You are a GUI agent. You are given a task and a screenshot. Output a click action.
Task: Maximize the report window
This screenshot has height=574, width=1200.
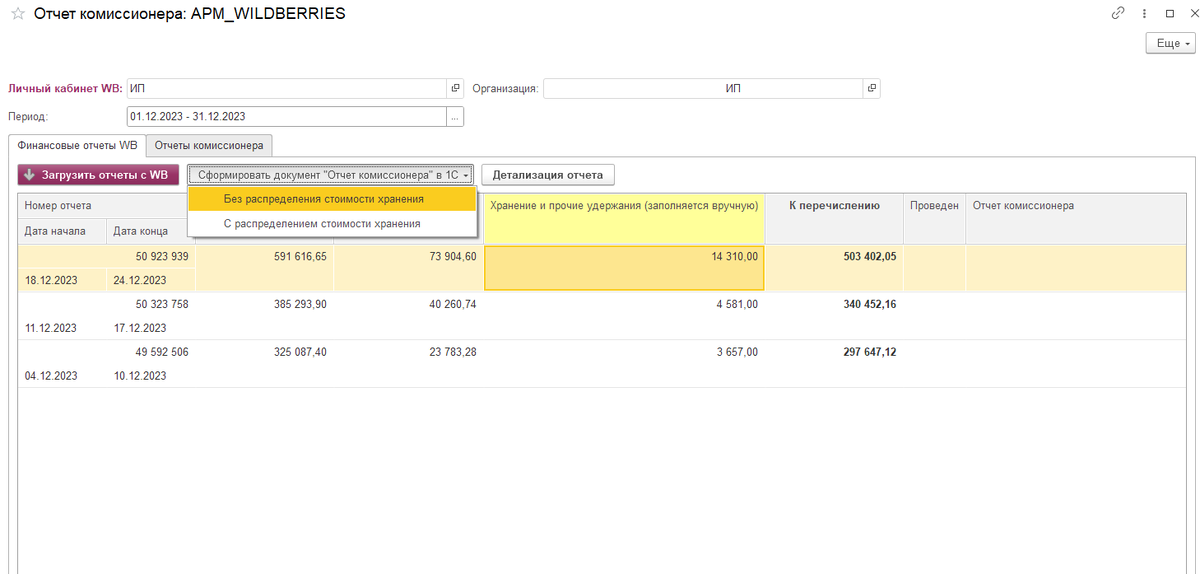pos(1169,14)
